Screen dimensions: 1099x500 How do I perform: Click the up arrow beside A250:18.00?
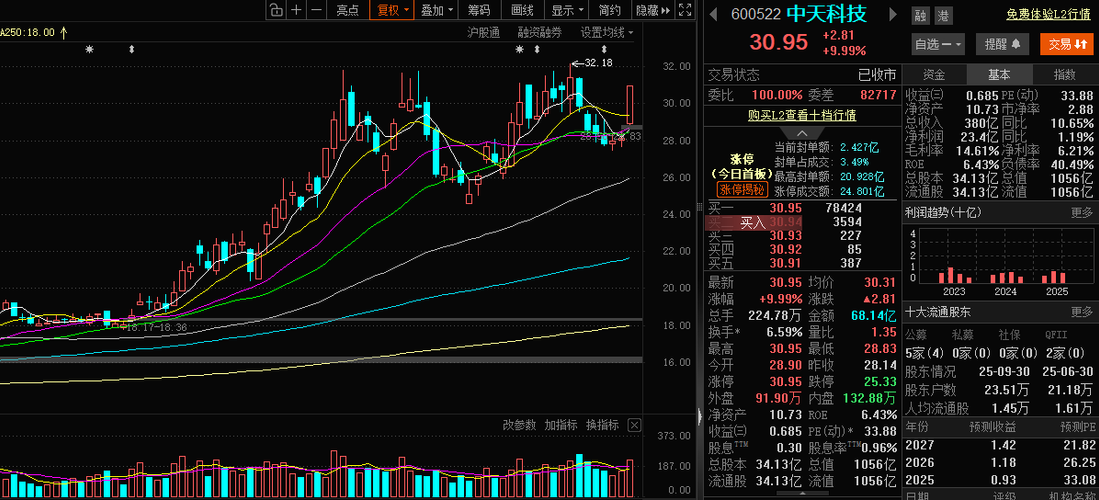(x=64, y=32)
